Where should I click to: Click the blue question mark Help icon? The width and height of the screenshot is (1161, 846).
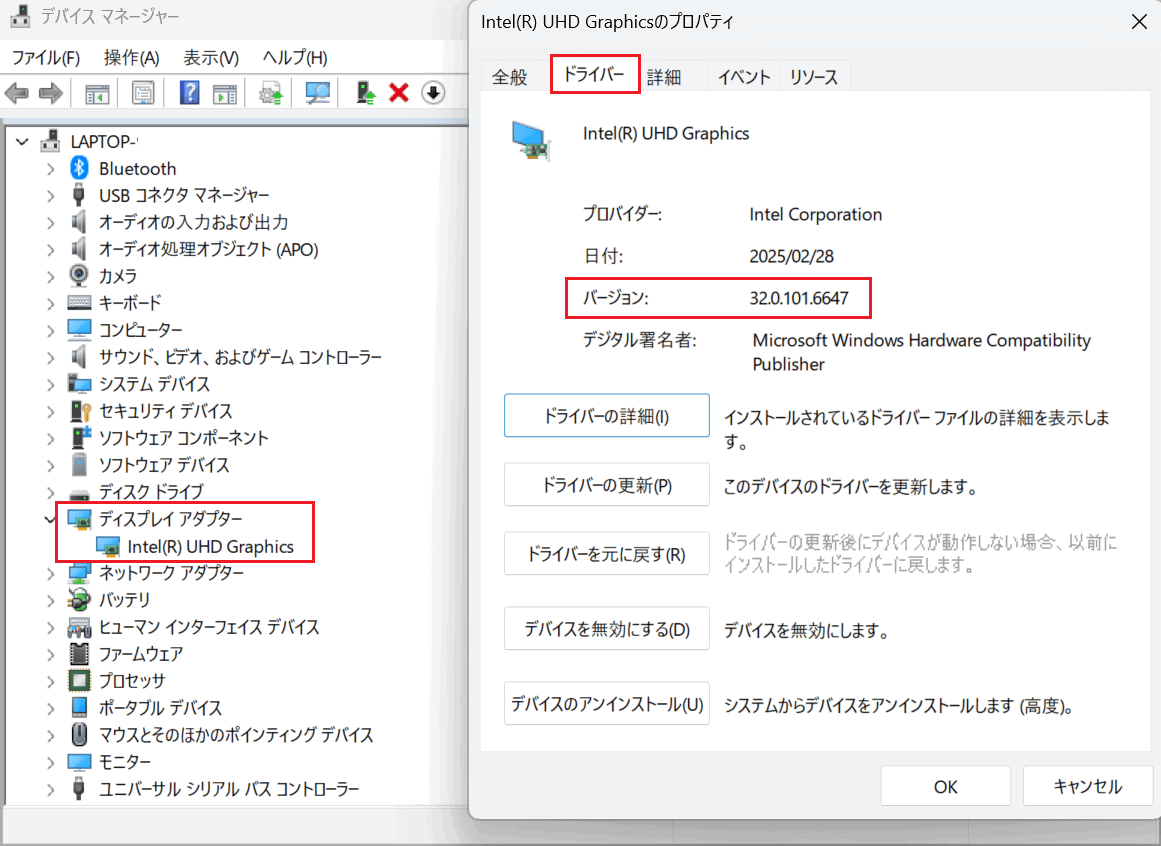click(x=190, y=93)
